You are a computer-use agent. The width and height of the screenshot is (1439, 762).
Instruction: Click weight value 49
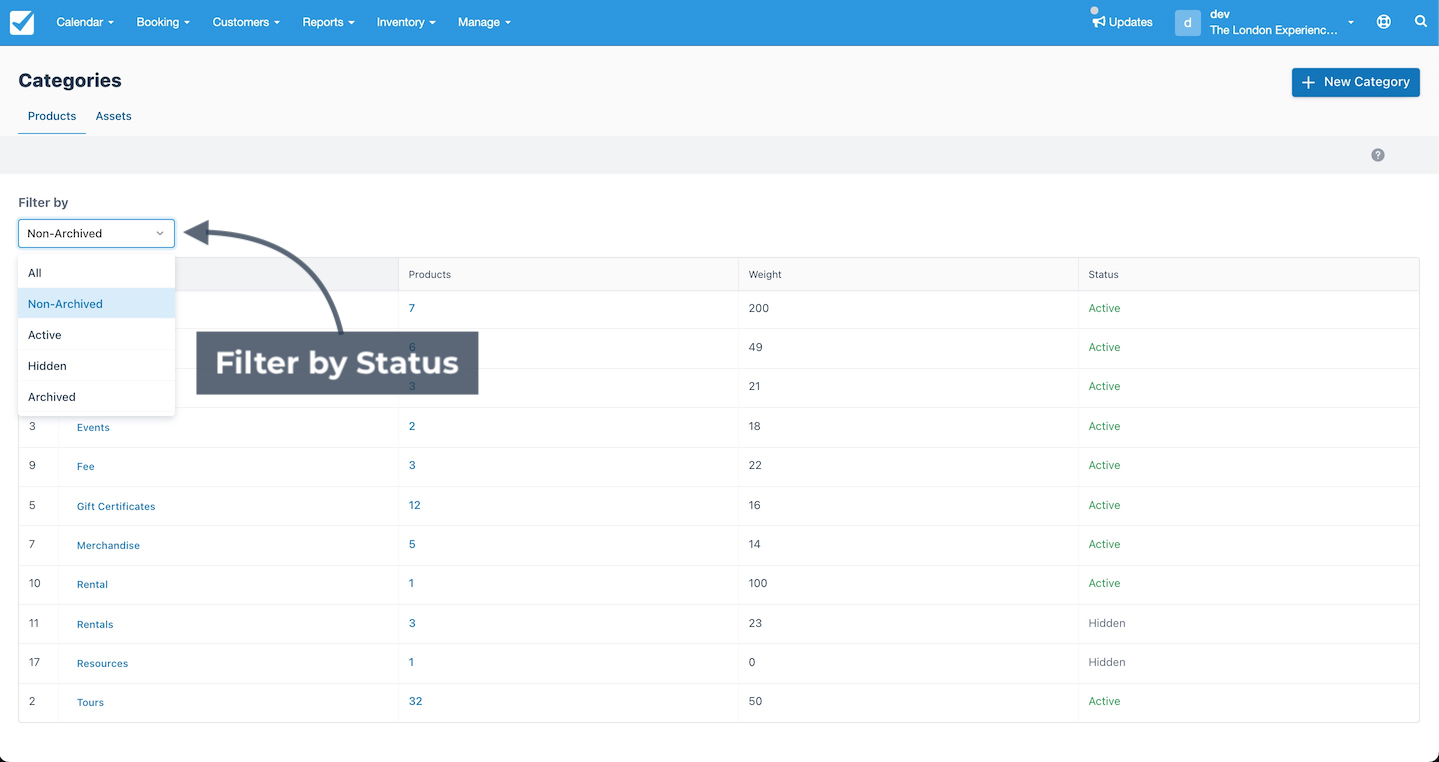pyautogui.click(x=755, y=347)
